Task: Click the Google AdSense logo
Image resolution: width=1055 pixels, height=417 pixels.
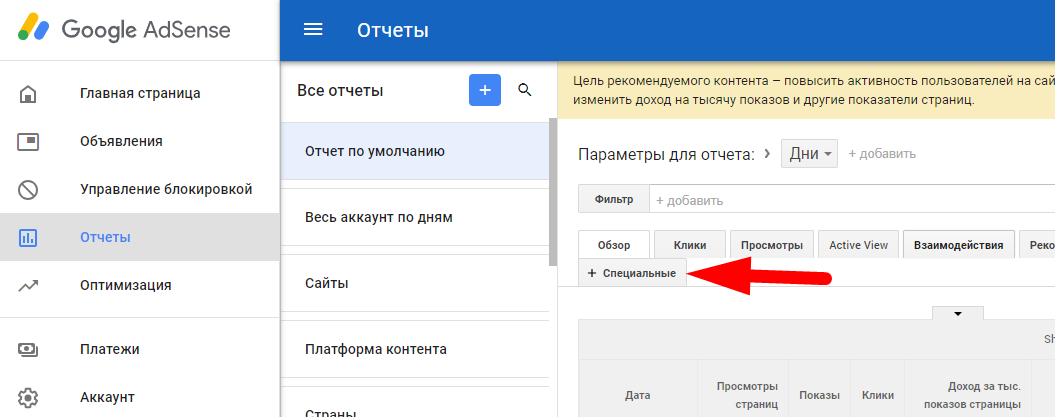Action: [124, 30]
